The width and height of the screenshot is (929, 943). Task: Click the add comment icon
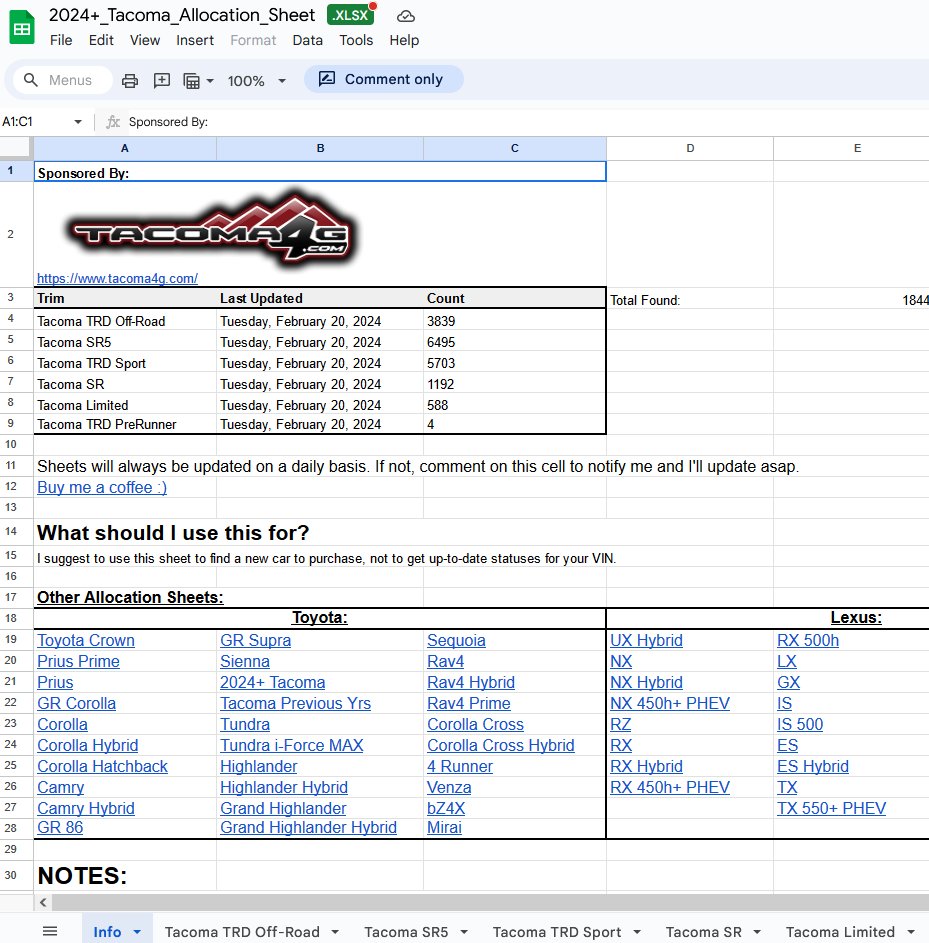click(162, 80)
